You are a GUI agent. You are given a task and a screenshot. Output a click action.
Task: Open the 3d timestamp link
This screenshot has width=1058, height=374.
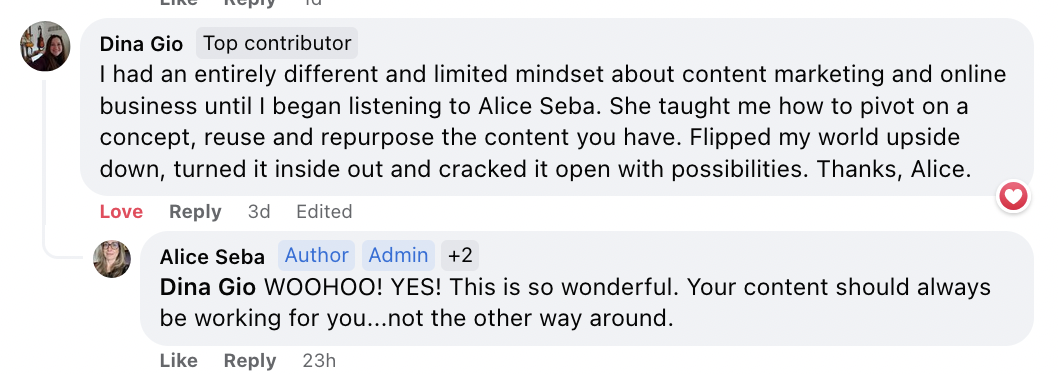pyautogui.click(x=259, y=212)
